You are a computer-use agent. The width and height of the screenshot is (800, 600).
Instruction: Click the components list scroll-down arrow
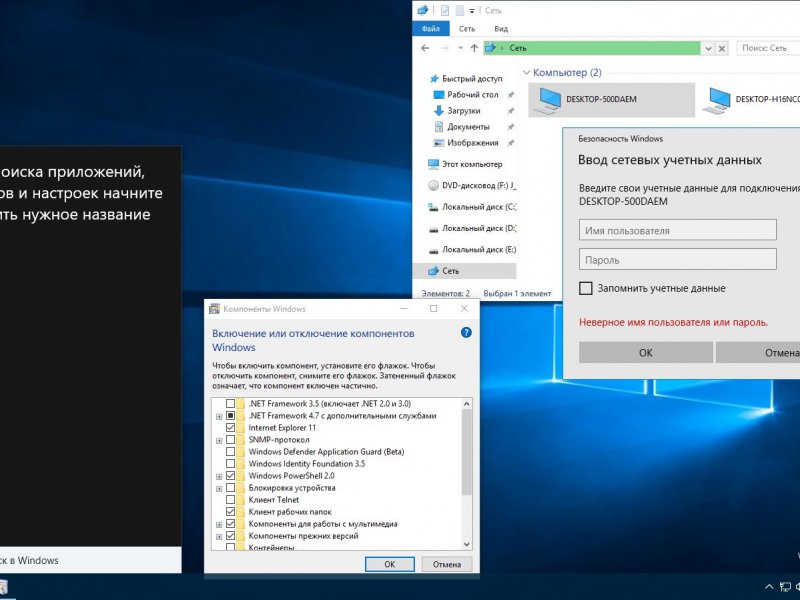point(466,544)
